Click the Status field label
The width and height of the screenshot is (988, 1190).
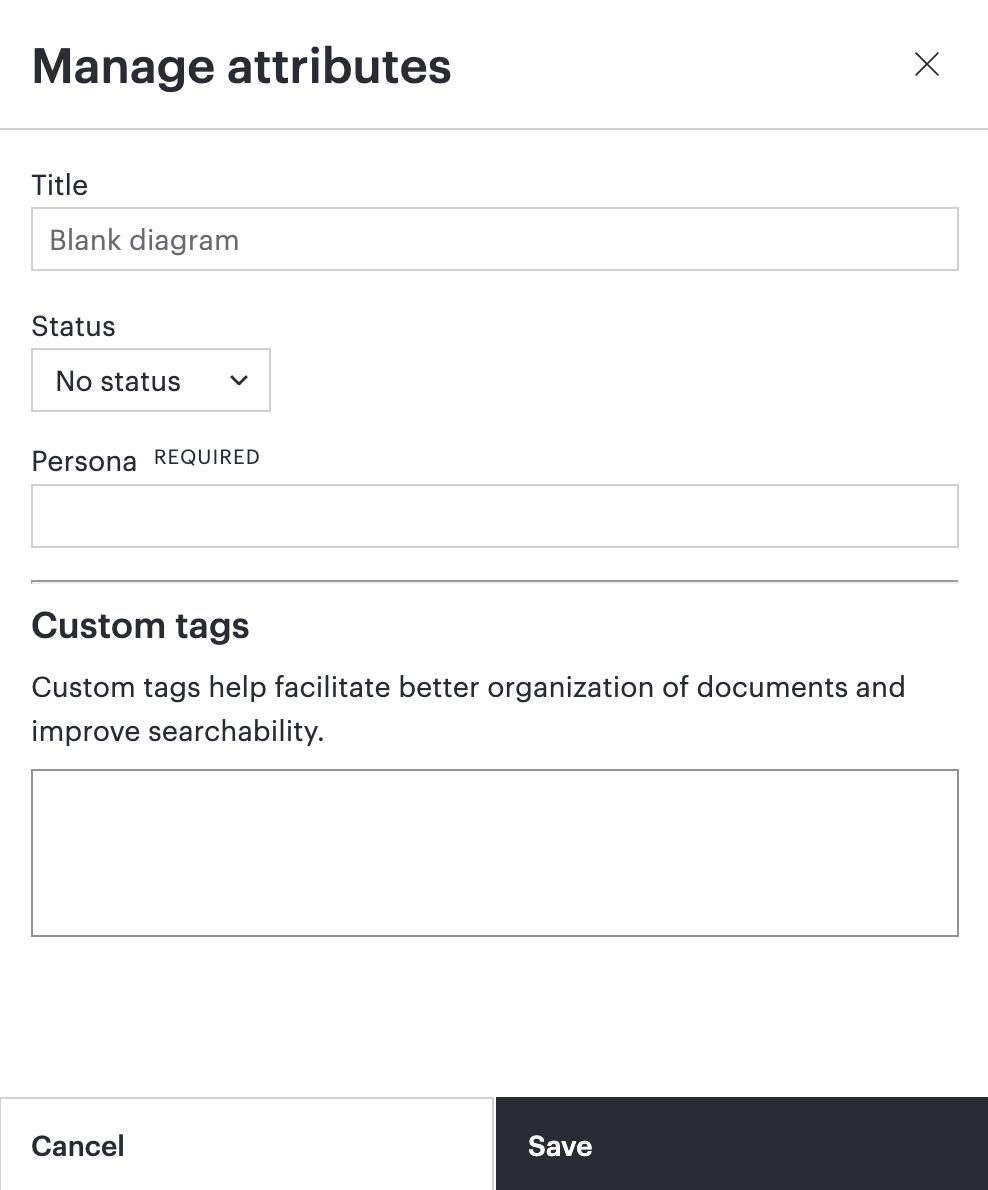pyautogui.click(x=74, y=326)
